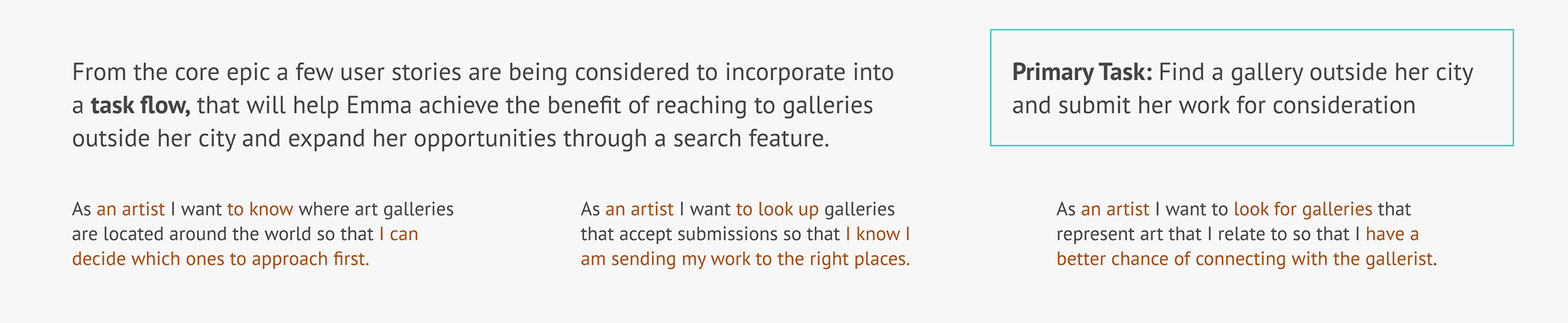Click 'an artist' in the second user story
The image size is (1568, 323).
point(639,210)
